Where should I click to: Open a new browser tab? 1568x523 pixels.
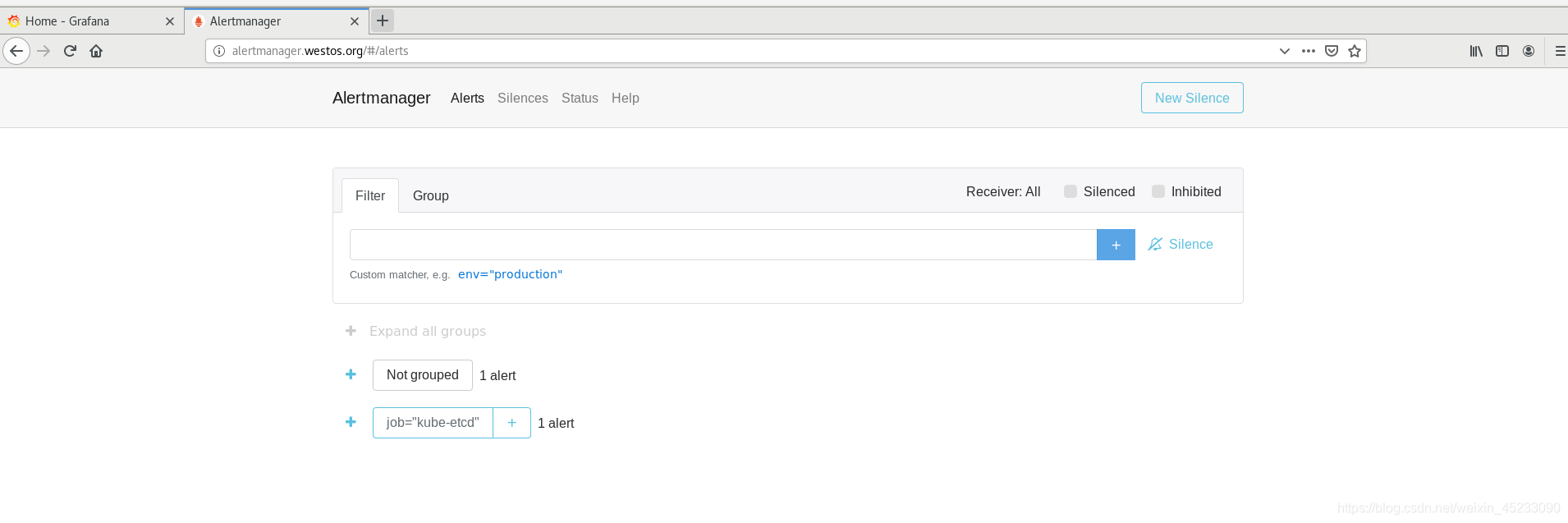click(383, 21)
